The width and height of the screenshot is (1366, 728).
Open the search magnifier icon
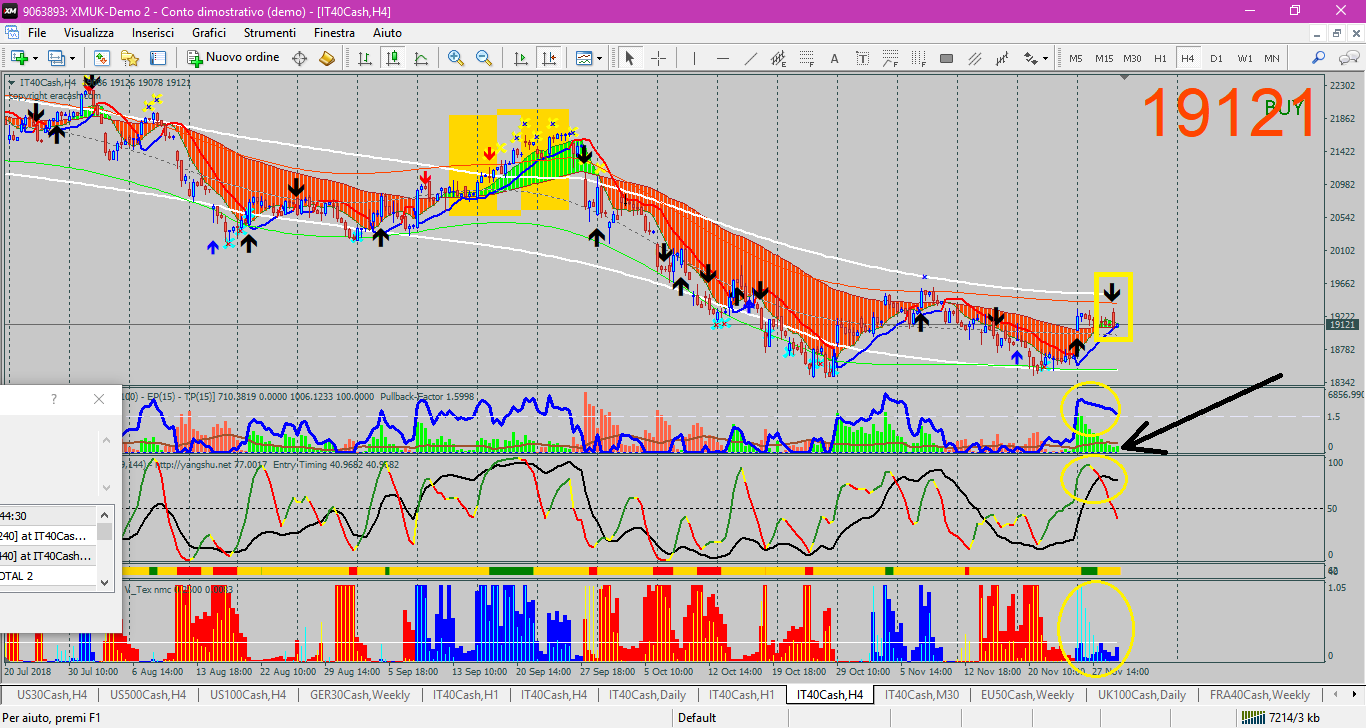[1319, 58]
